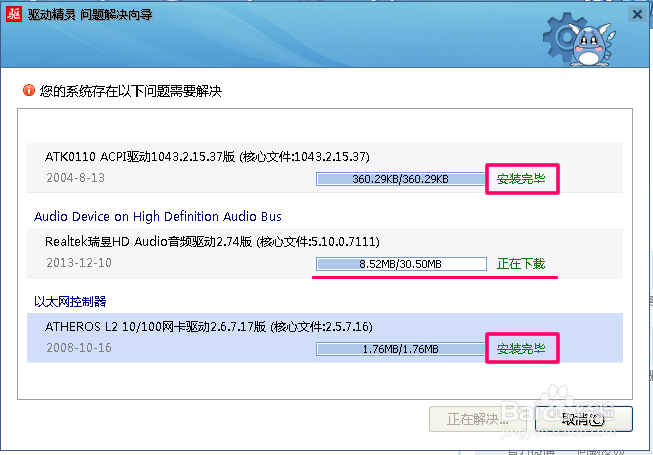
Task: Click the 正在下载 status for Realtek
Action: (521, 264)
